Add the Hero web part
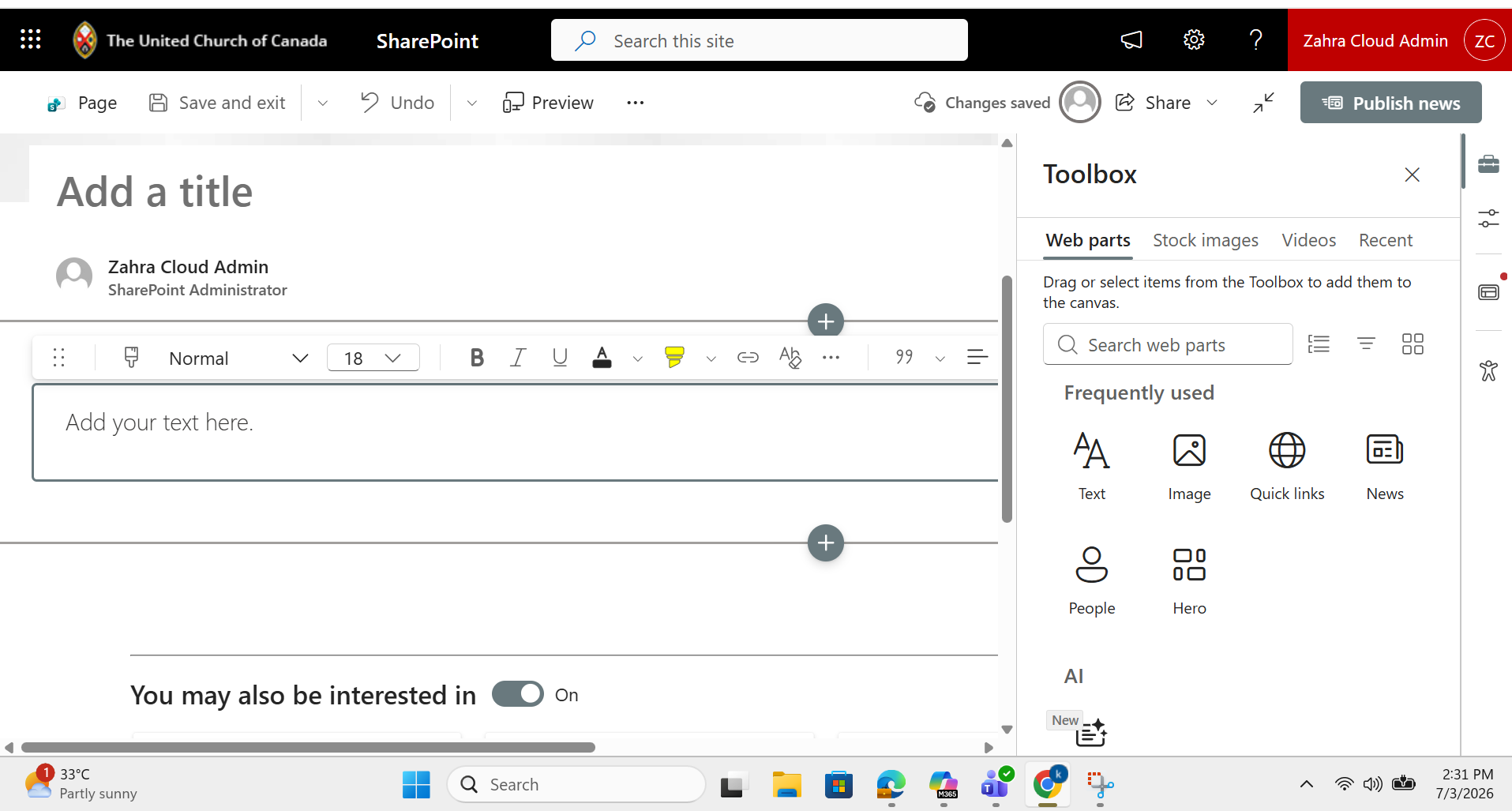This screenshot has width=1512, height=811. (x=1189, y=580)
